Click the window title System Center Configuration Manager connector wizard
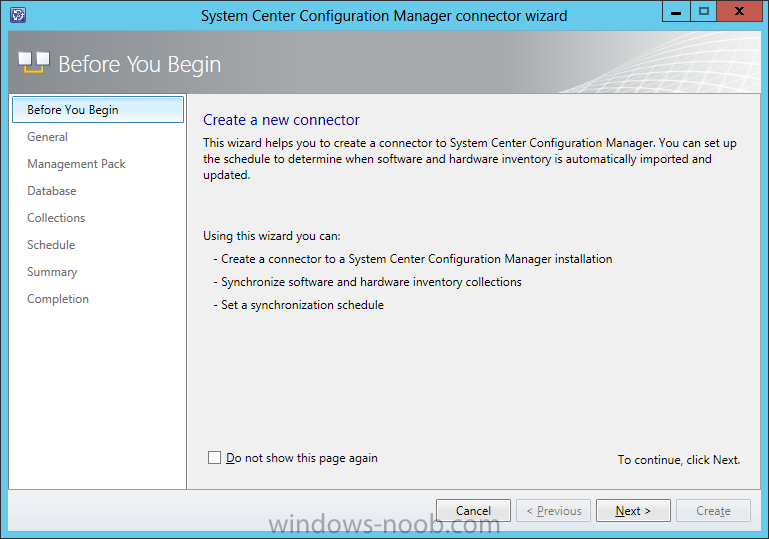Viewport: 769px width, 539px height. (384, 16)
